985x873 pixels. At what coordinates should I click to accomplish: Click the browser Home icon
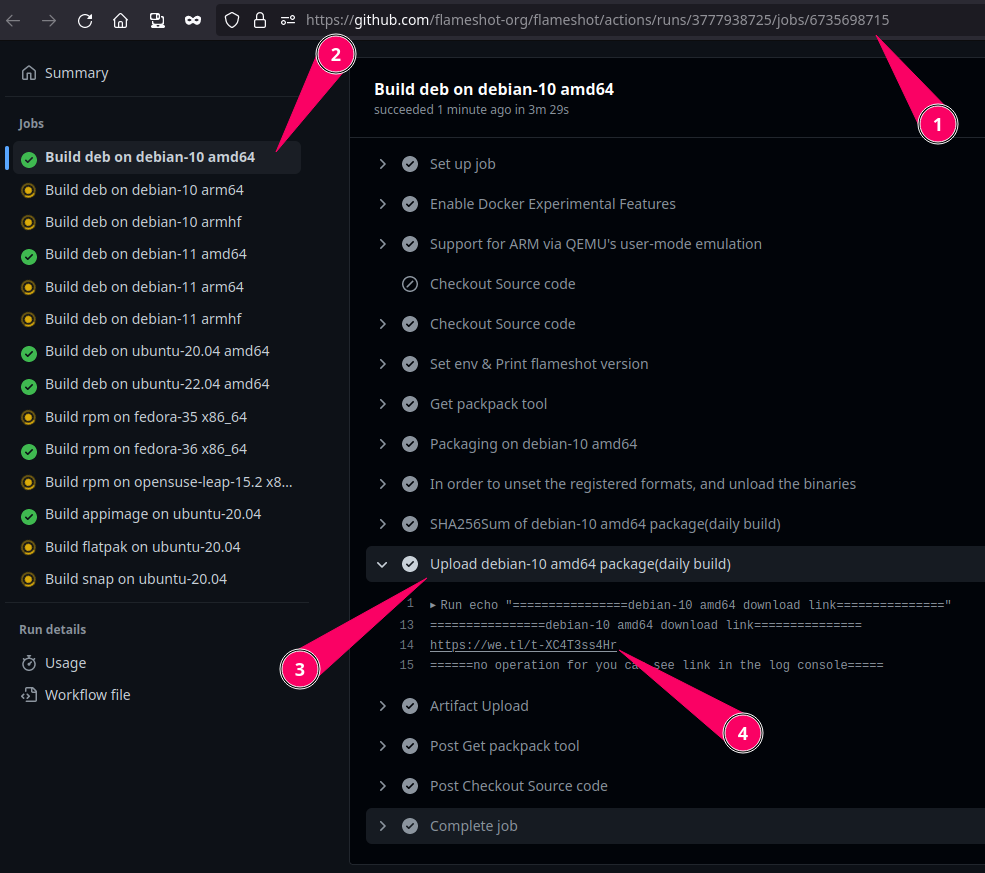pos(120,20)
